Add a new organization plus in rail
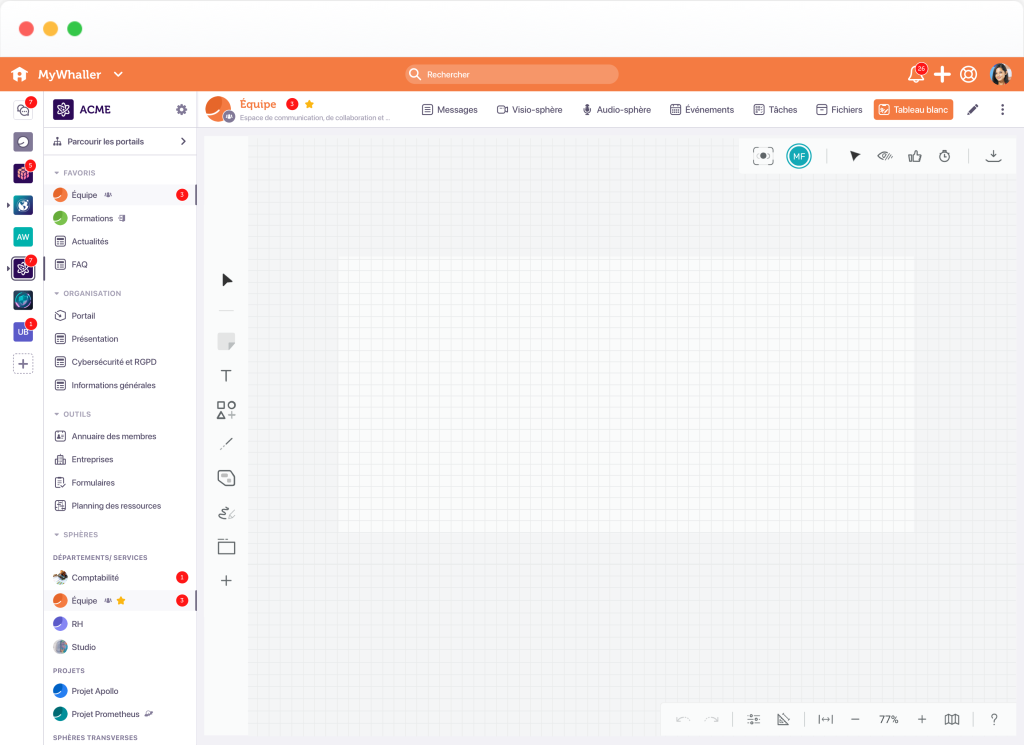Screen dimensions: 1024x745 [x=23, y=364]
